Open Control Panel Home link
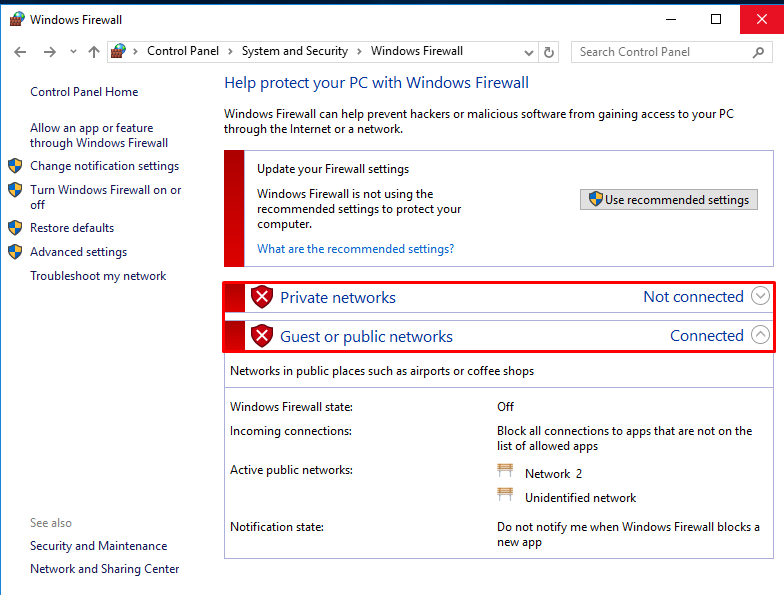This screenshot has height=595, width=784. pyautogui.click(x=84, y=92)
